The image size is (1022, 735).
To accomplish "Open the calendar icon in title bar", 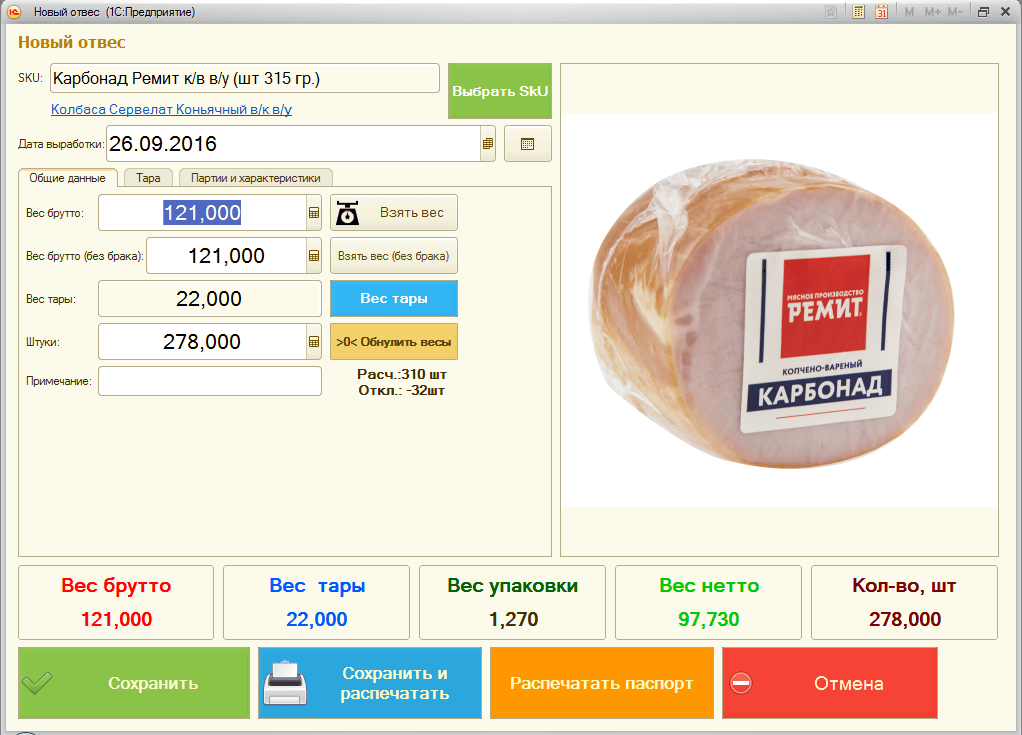I will click(881, 12).
